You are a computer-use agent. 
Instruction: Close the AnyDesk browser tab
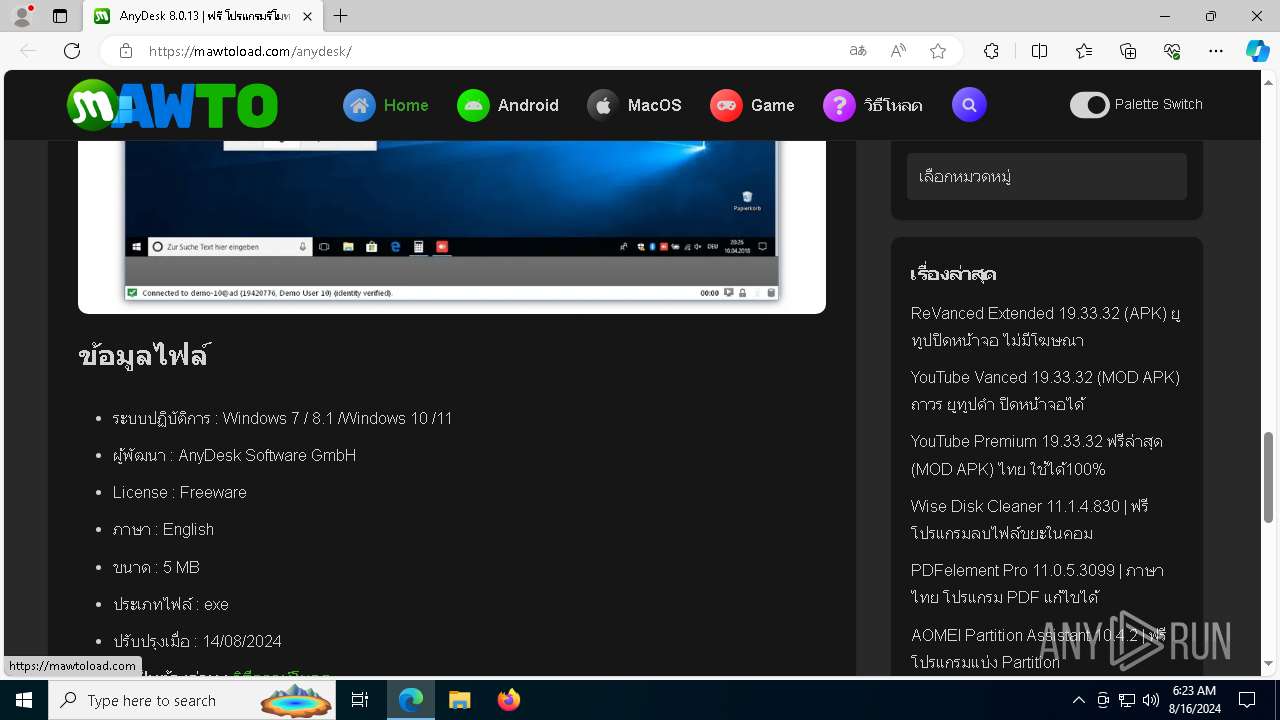(307, 16)
